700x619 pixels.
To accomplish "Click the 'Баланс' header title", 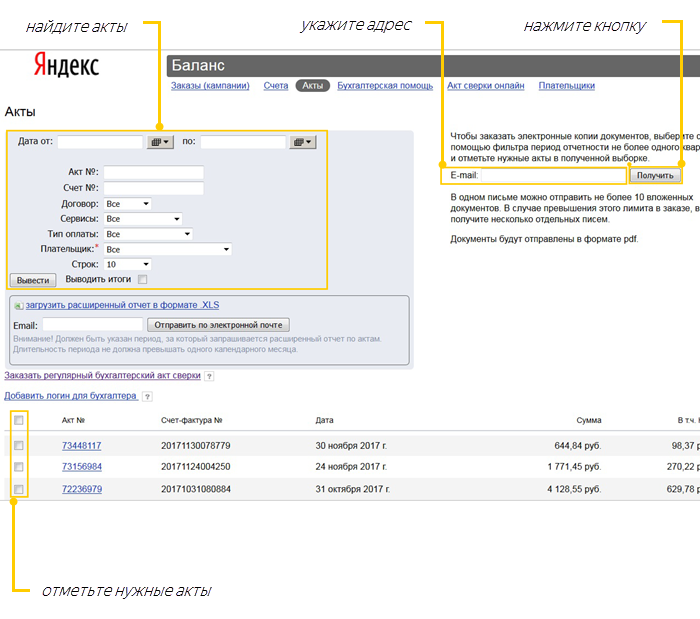I will click(x=198, y=66).
